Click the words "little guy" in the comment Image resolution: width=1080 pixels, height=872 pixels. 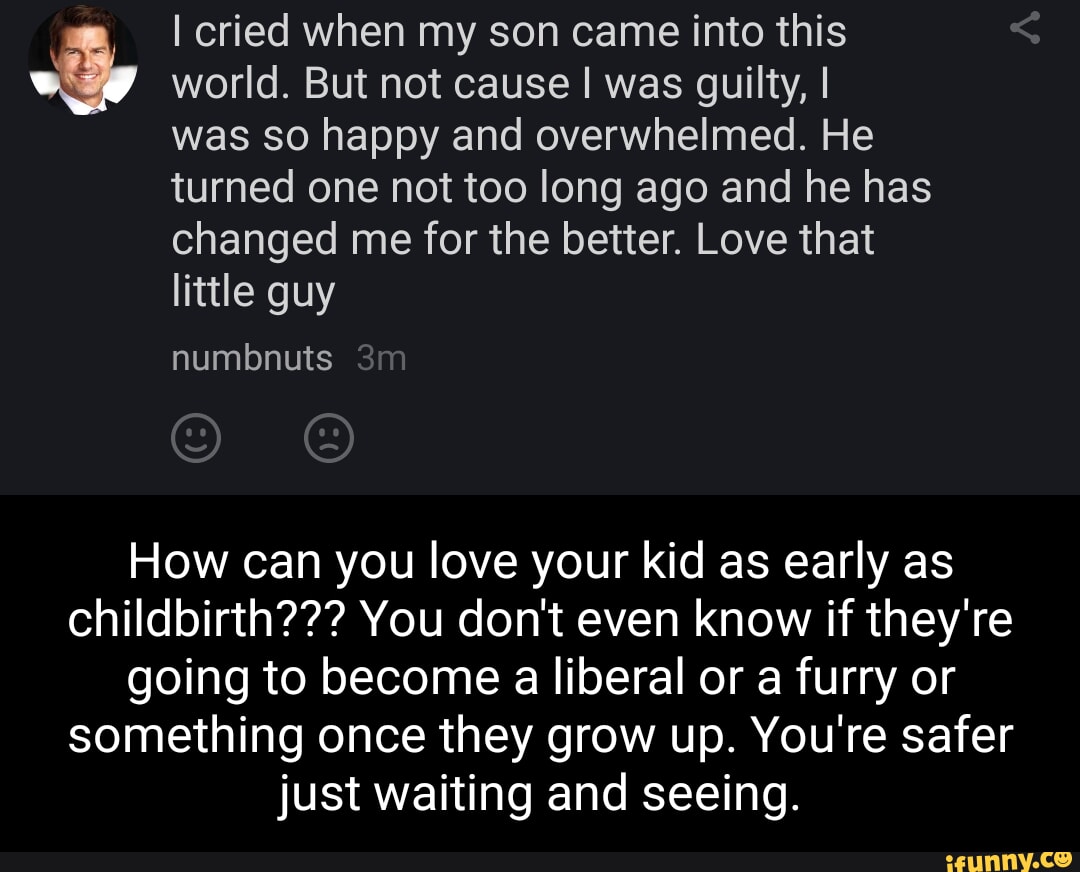(252, 294)
